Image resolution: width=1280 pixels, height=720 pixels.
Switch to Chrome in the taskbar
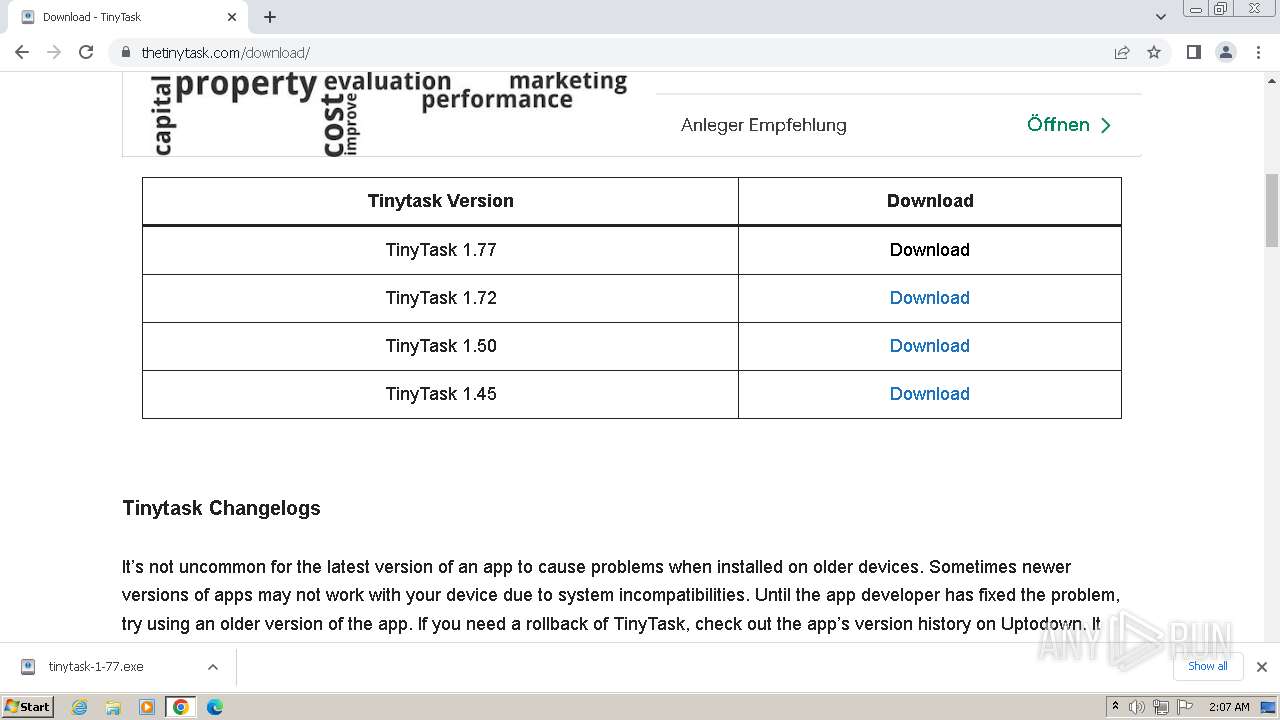(181, 707)
